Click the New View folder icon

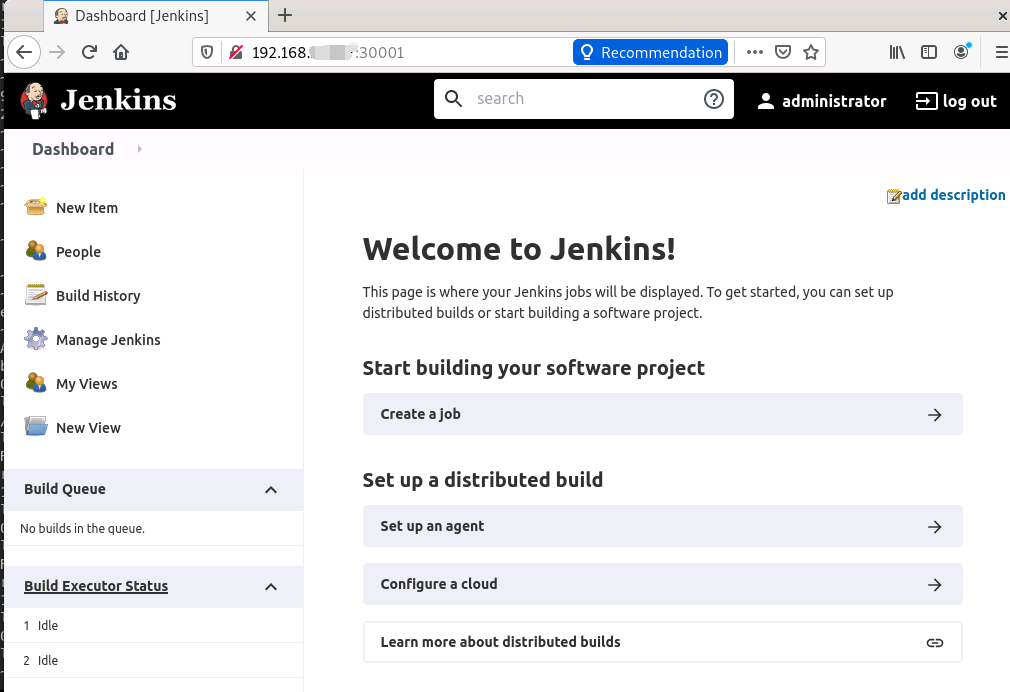35,426
